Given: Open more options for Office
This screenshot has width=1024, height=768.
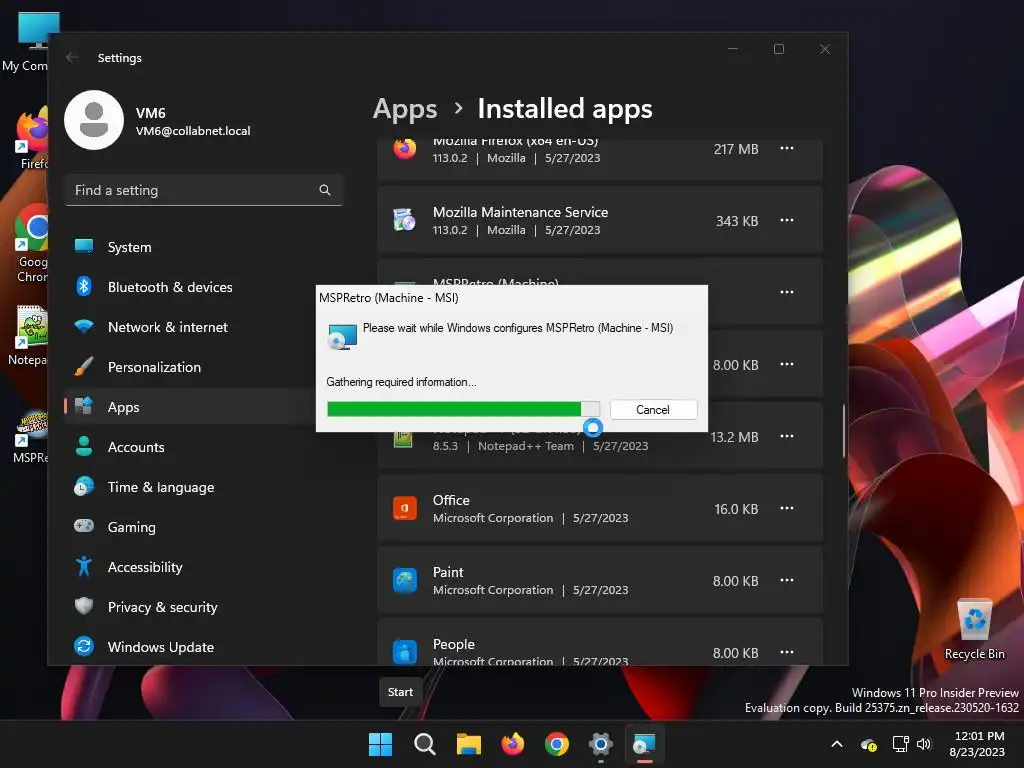Looking at the screenshot, I should pos(787,508).
